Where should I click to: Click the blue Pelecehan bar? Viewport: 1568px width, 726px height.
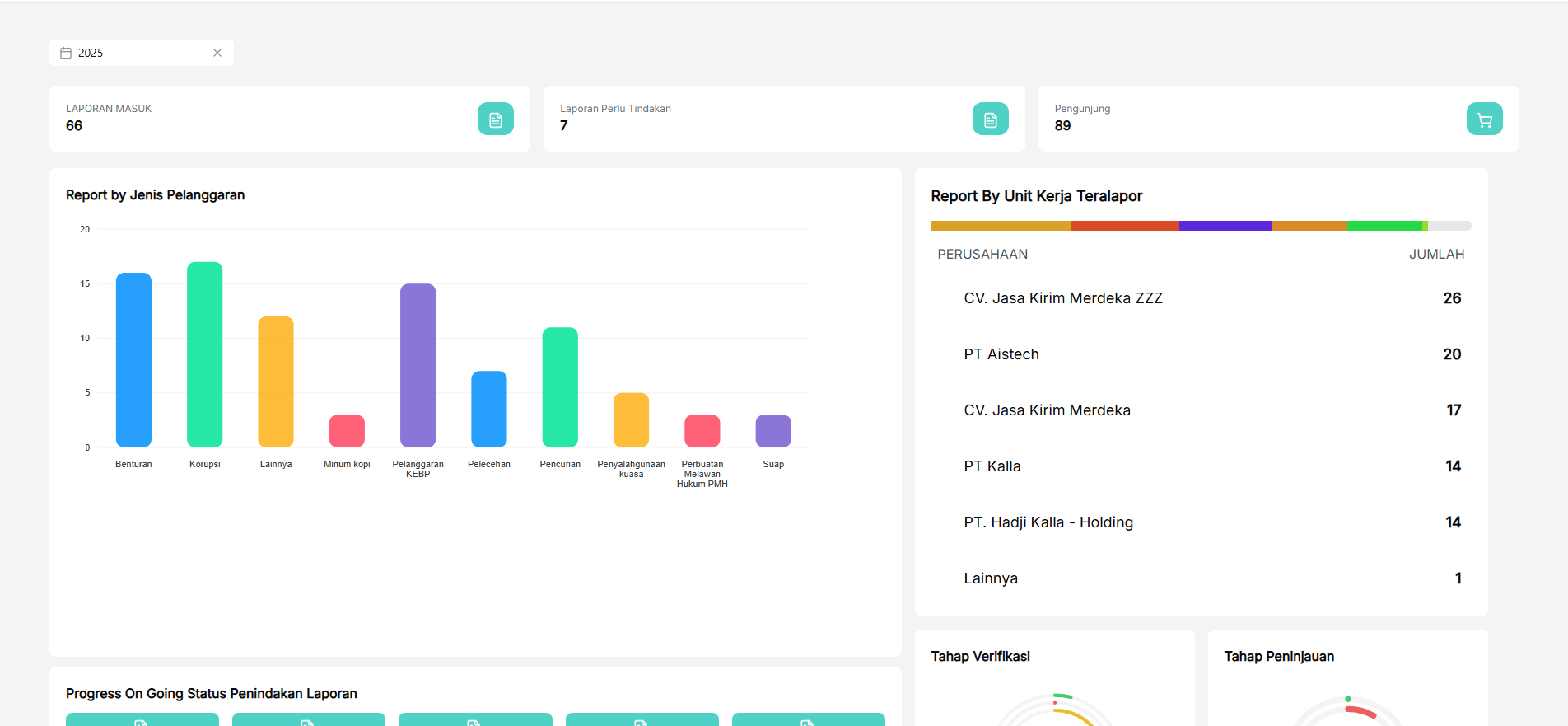(489, 410)
